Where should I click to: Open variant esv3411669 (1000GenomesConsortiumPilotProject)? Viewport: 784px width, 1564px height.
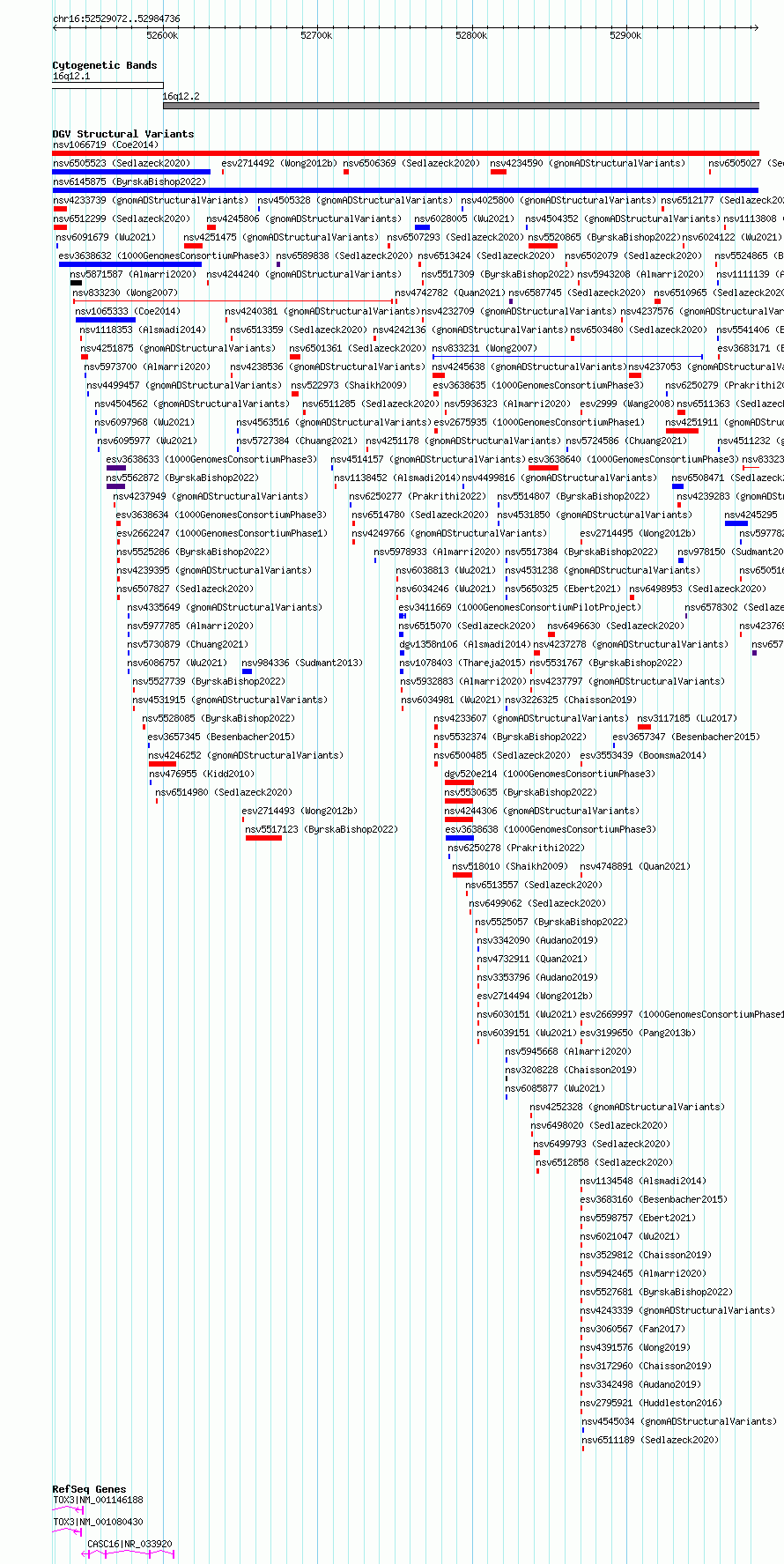tap(520, 607)
